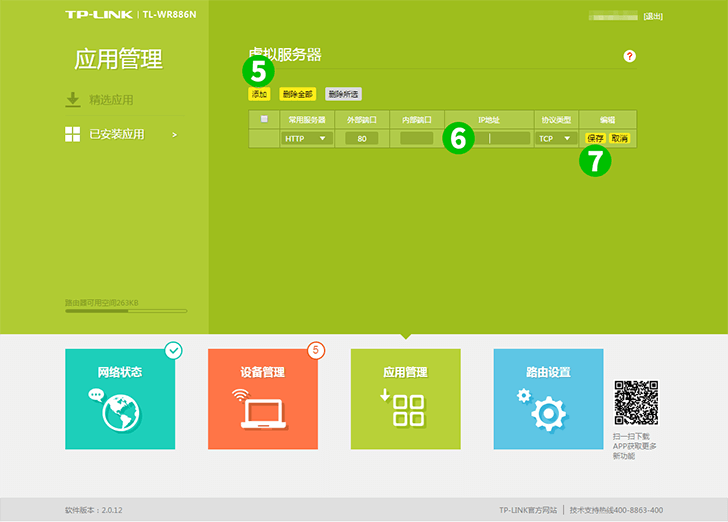Click the TL-WR886N model text
The height and width of the screenshot is (522, 728).
tap(169, 15)
